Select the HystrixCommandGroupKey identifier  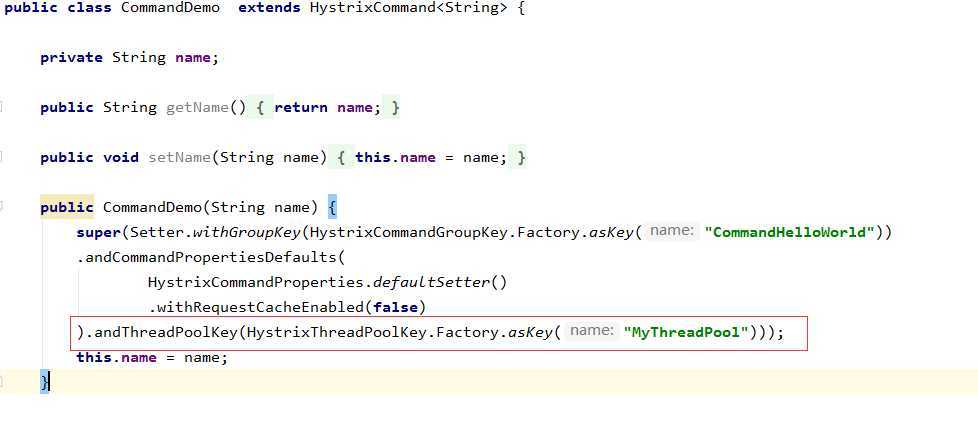409,233
